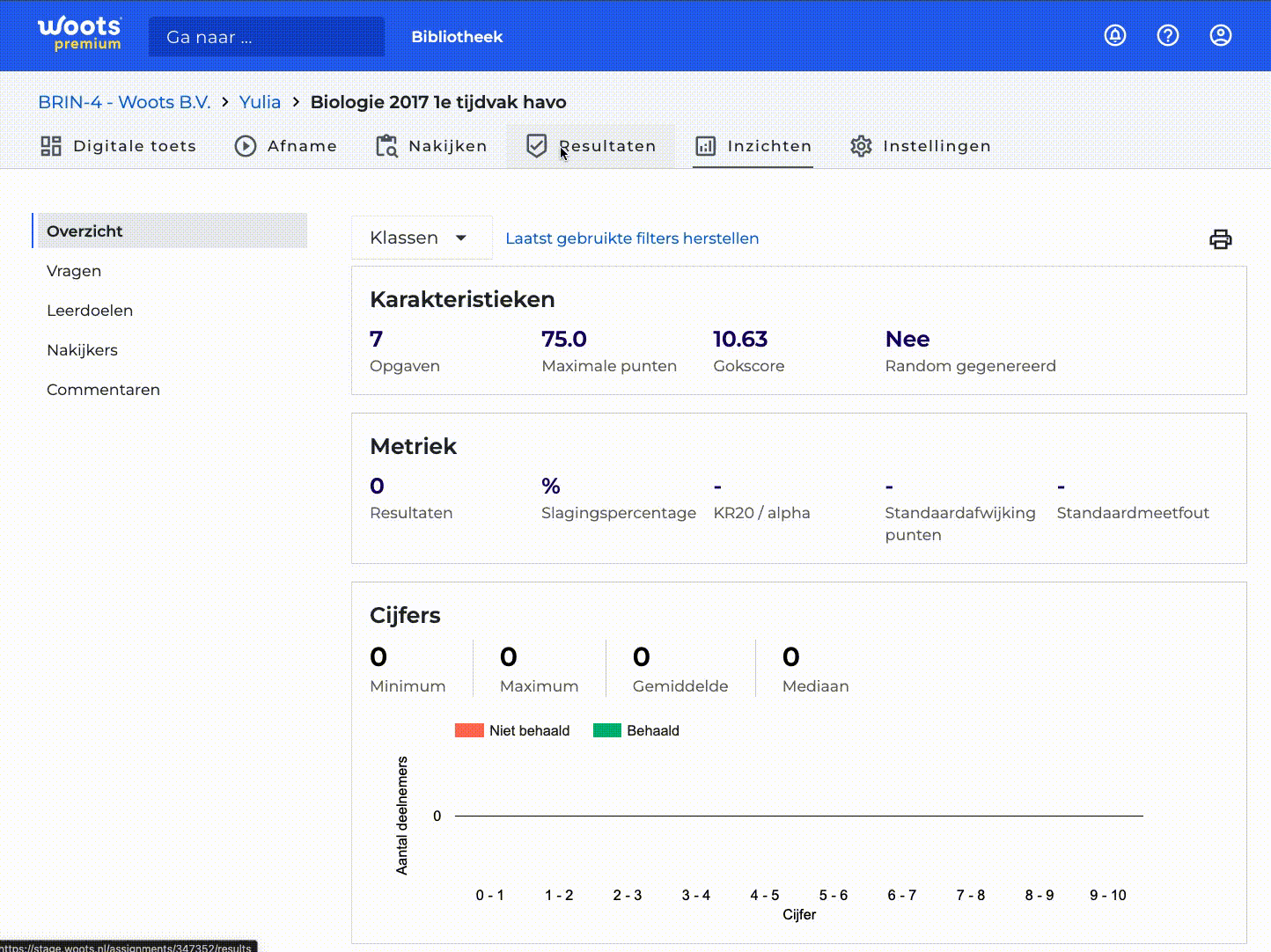Open Vragen in the sidebar
Screen dimensions: 1271x952
point(74,271)
